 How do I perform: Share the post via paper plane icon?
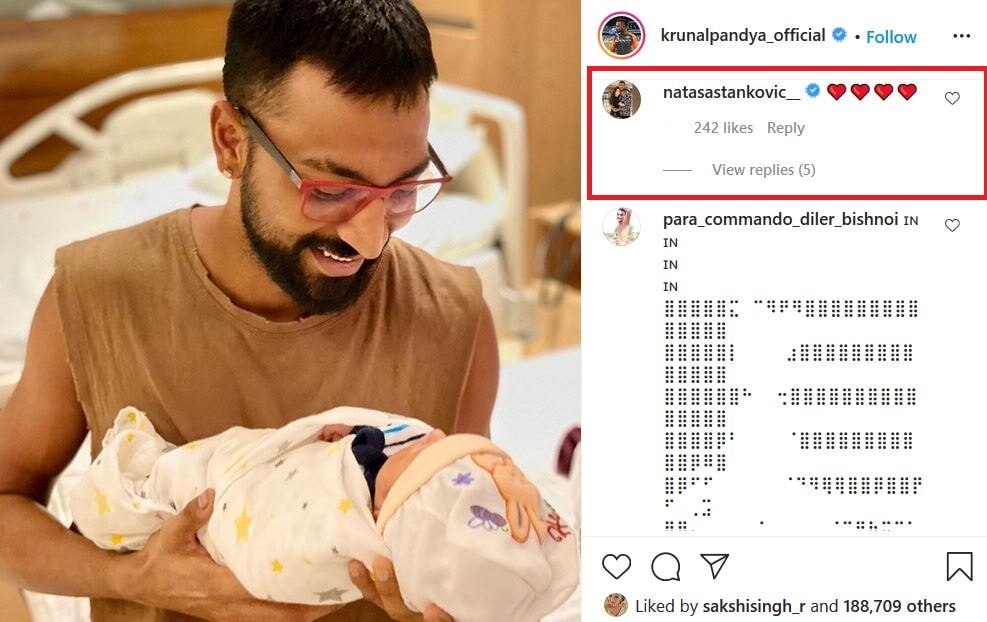(x=714, y=566)
